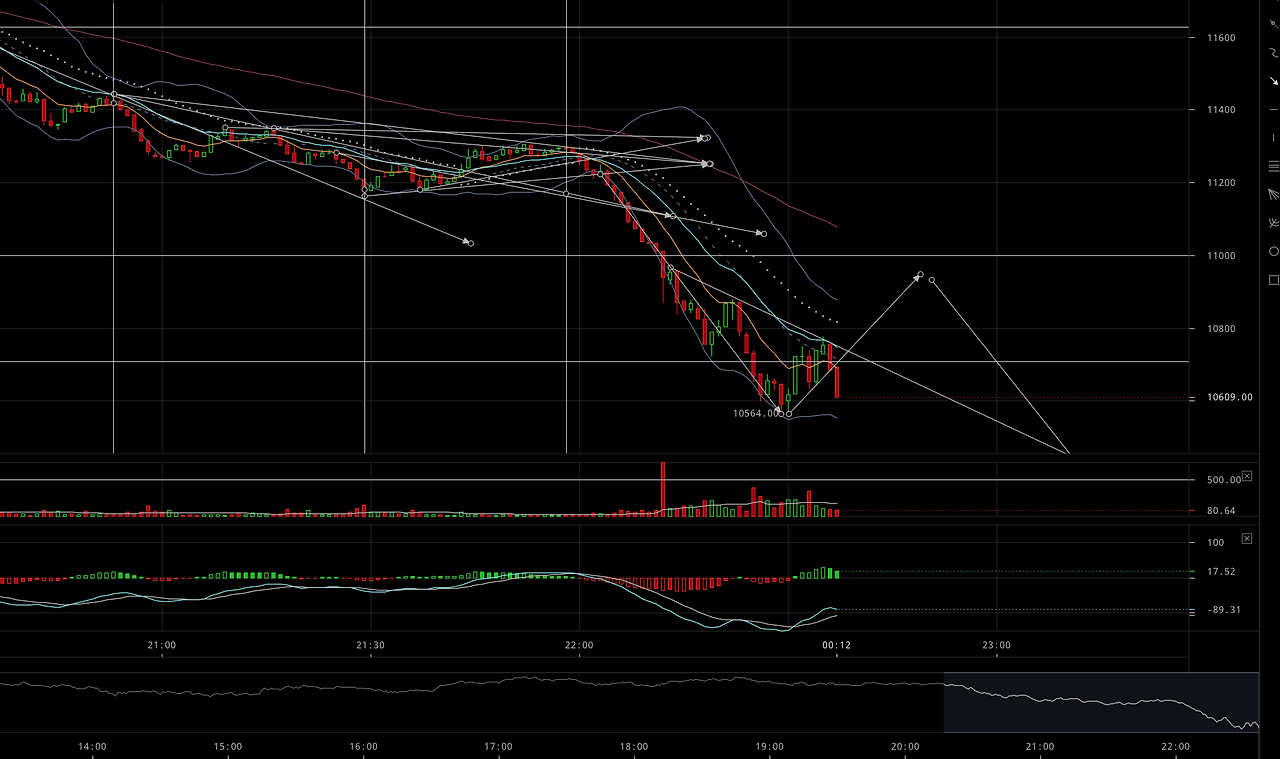This screenshot has width=1280, height=759.
Task: Click the -89.31 oscillator value label
Action: tap(1224, 610)
